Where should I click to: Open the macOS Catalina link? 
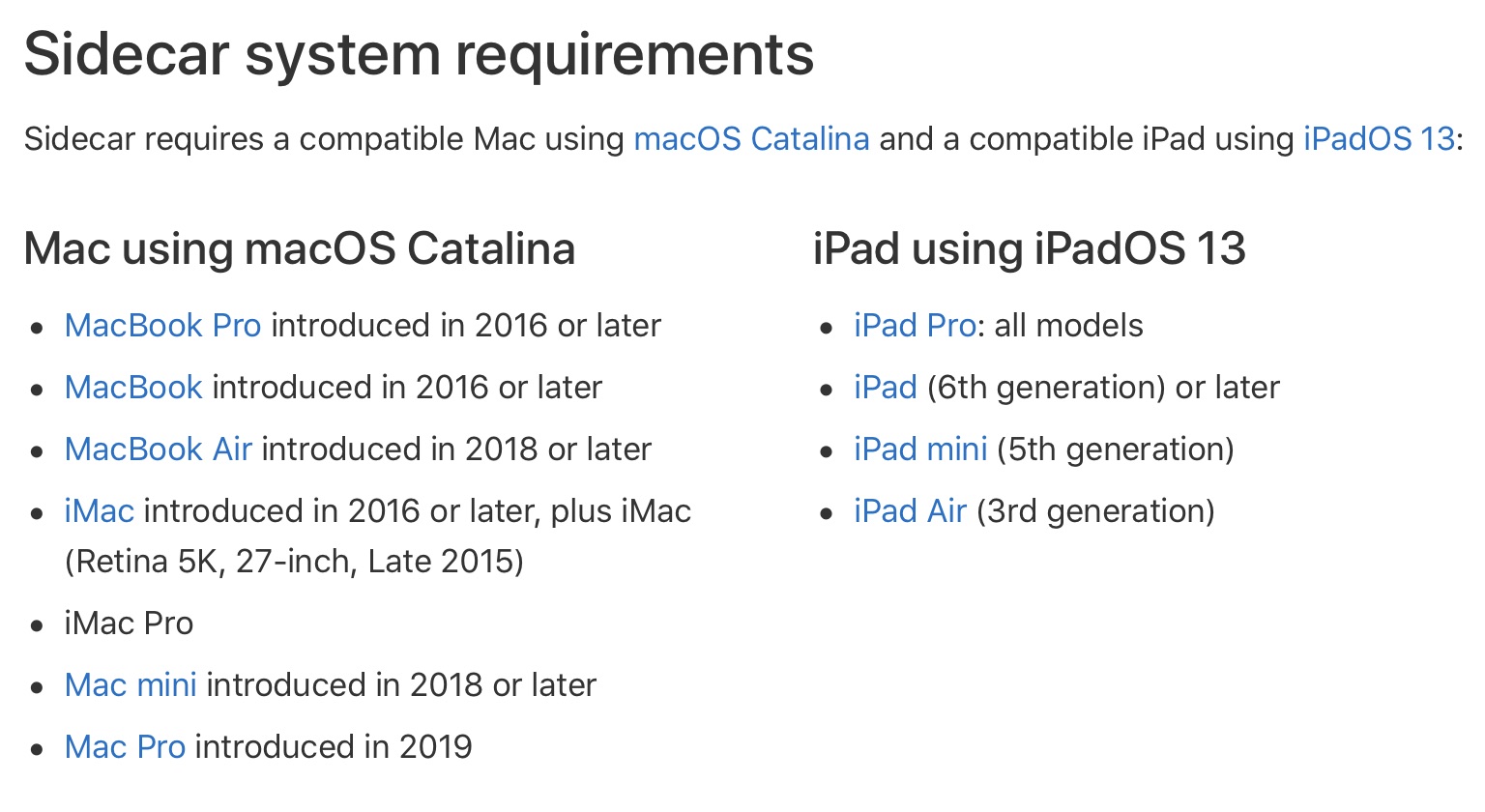point(751,139)
